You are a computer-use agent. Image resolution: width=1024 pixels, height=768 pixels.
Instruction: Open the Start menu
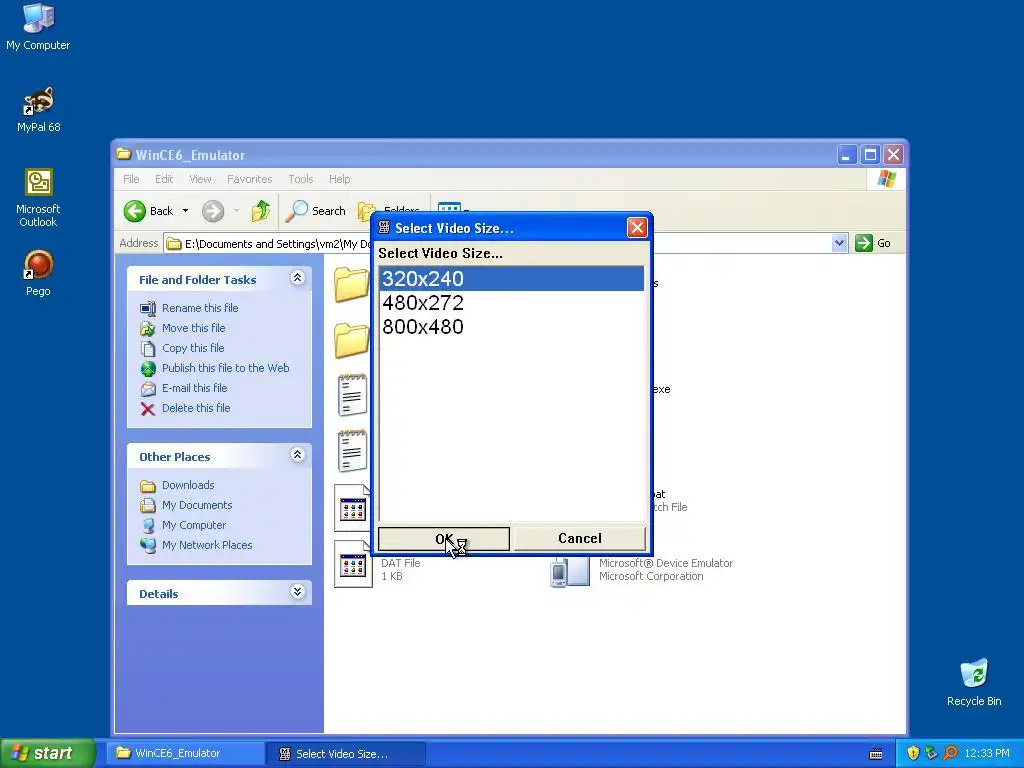(x=47, y=753)
